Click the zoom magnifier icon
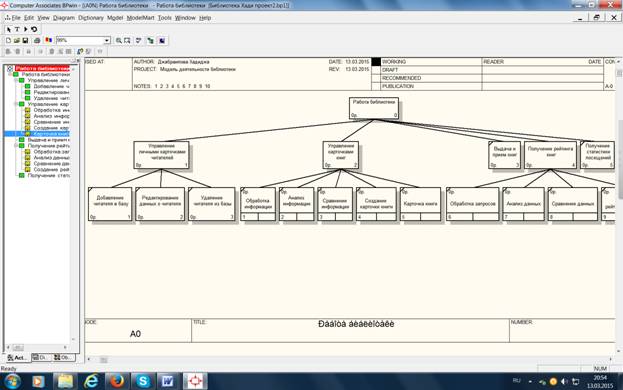Image resolution: width=623 pixels, height=390 pixels. pos(118,41)
